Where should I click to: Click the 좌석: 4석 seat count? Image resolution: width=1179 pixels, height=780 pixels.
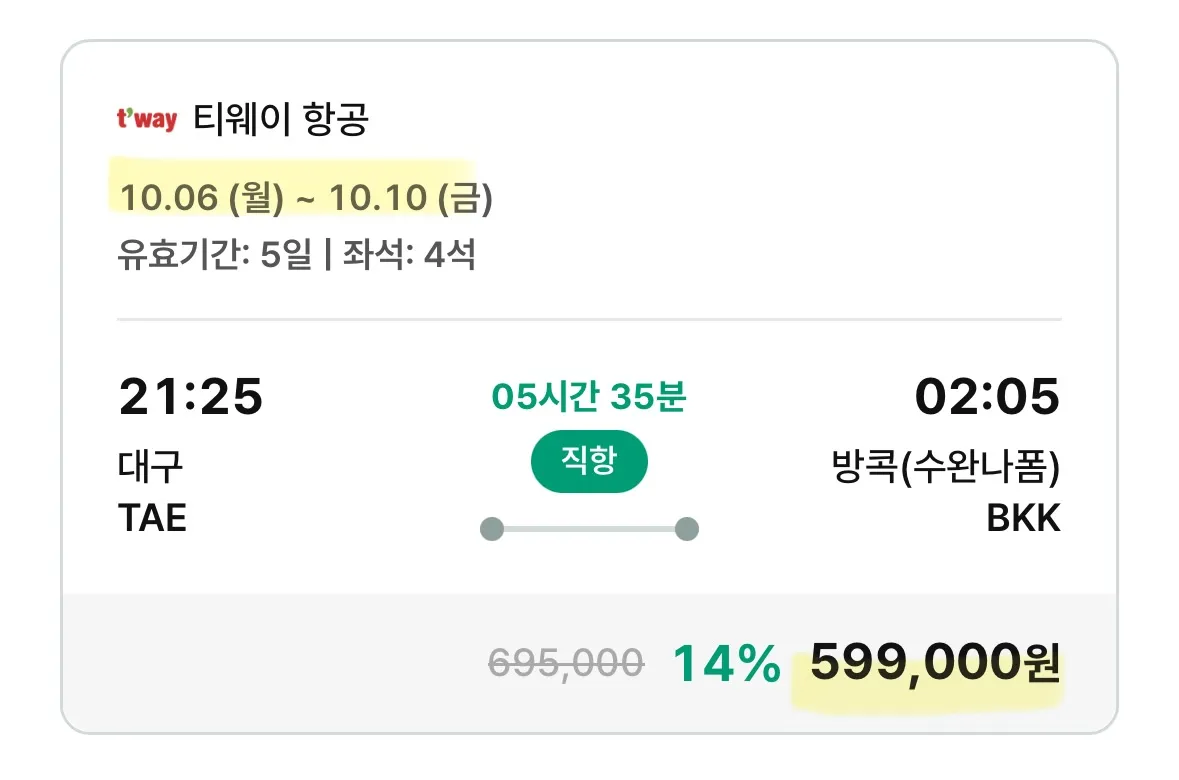[409, 255]
